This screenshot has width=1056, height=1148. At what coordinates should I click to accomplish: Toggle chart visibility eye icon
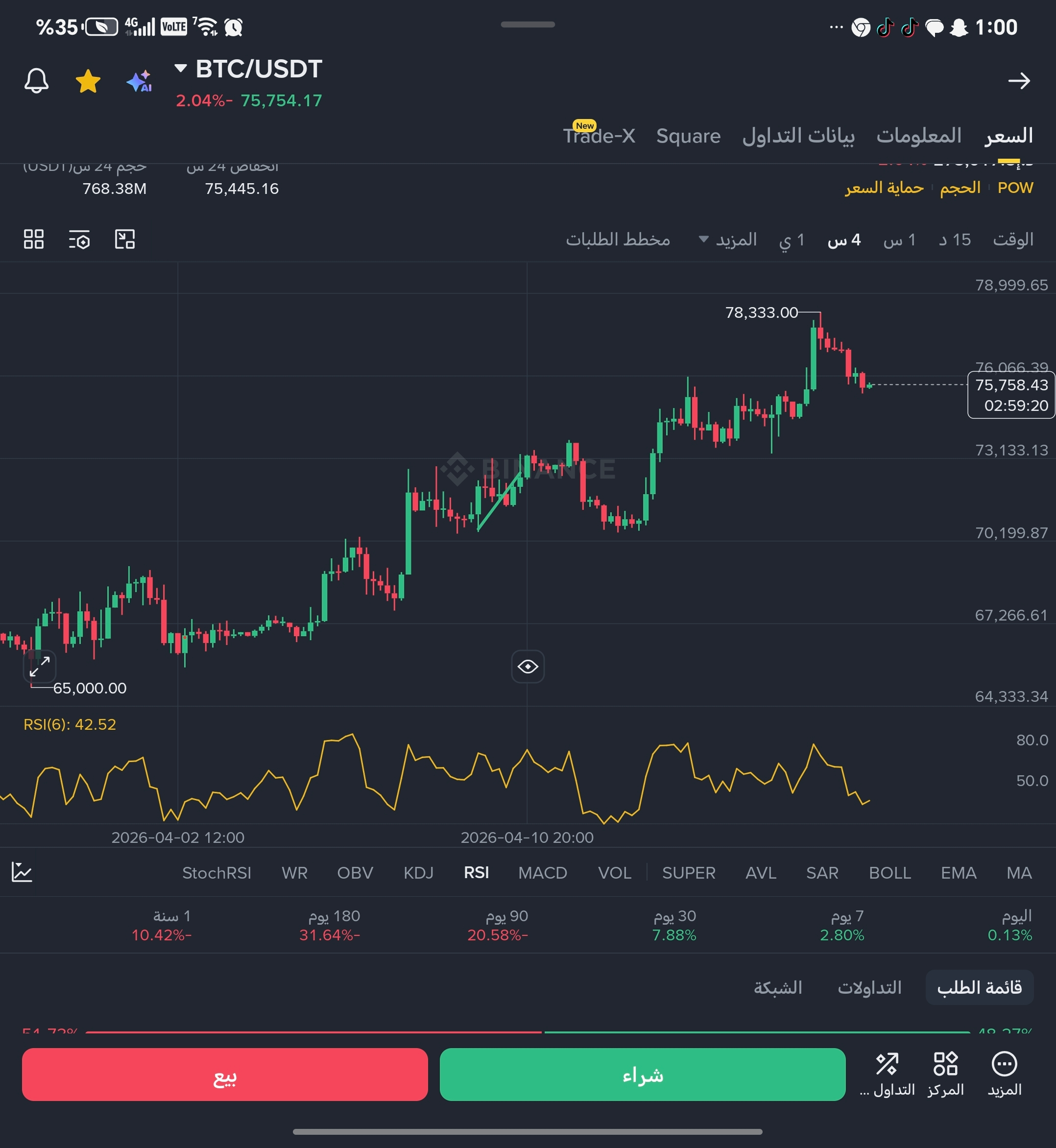(528, 666)
